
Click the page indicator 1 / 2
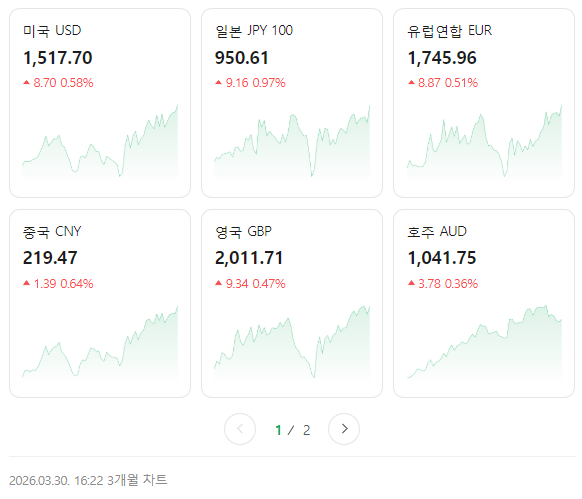292,430
